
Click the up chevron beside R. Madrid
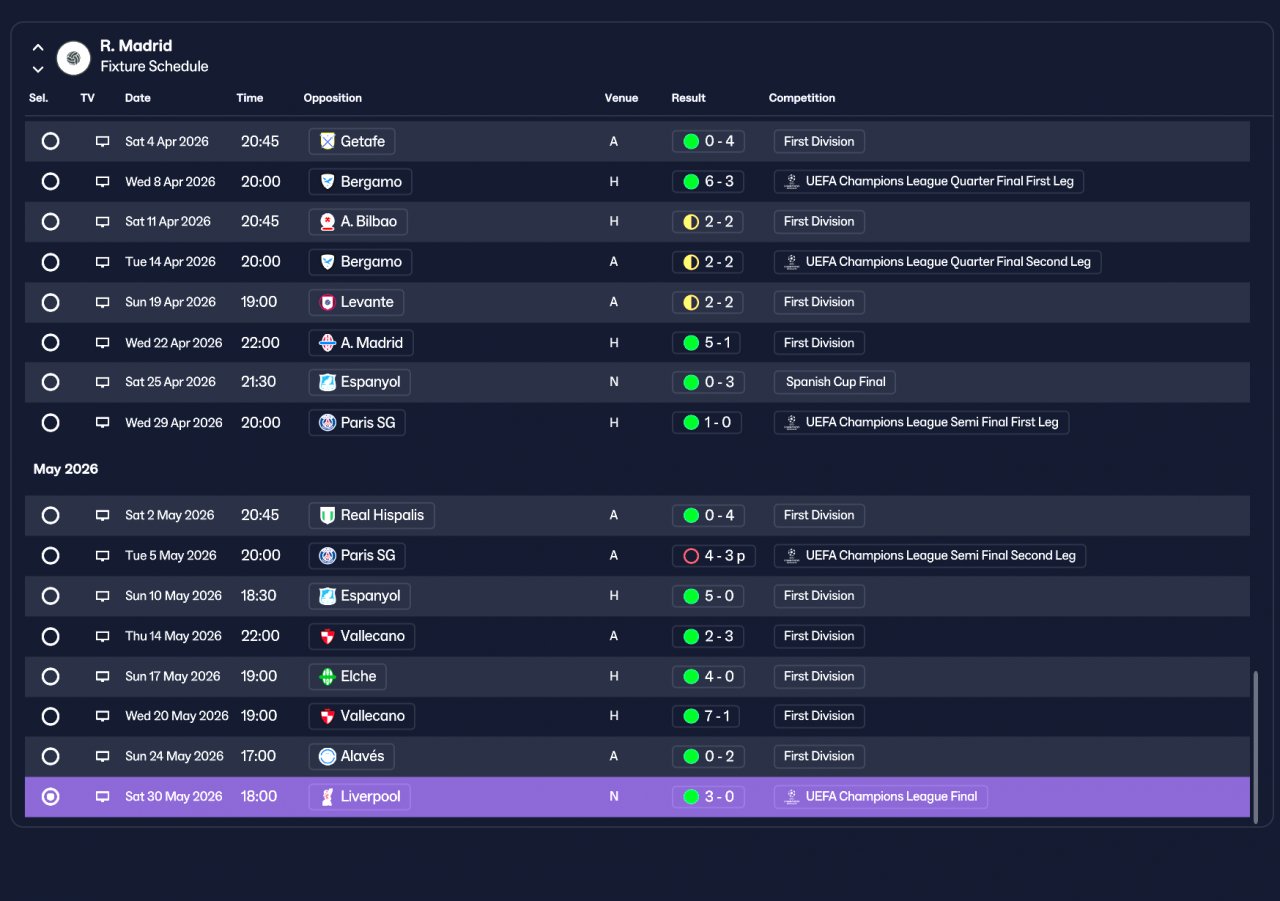click(38, 47)
